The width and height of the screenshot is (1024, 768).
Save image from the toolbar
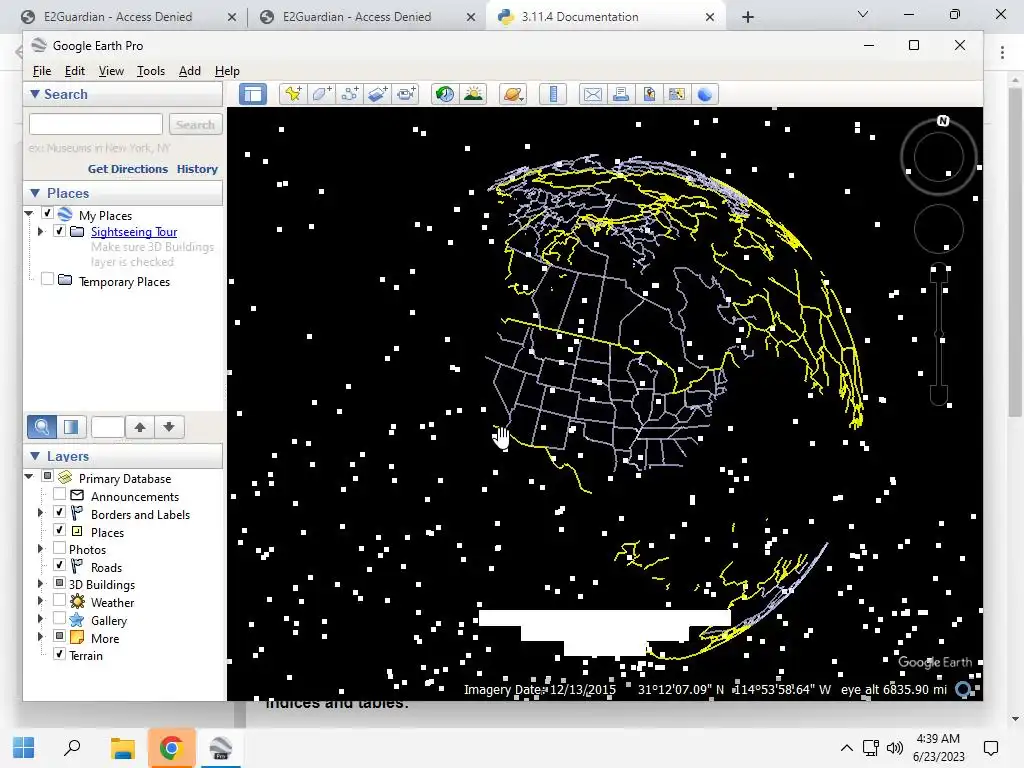pyautogui.click(x=648, y=94)
